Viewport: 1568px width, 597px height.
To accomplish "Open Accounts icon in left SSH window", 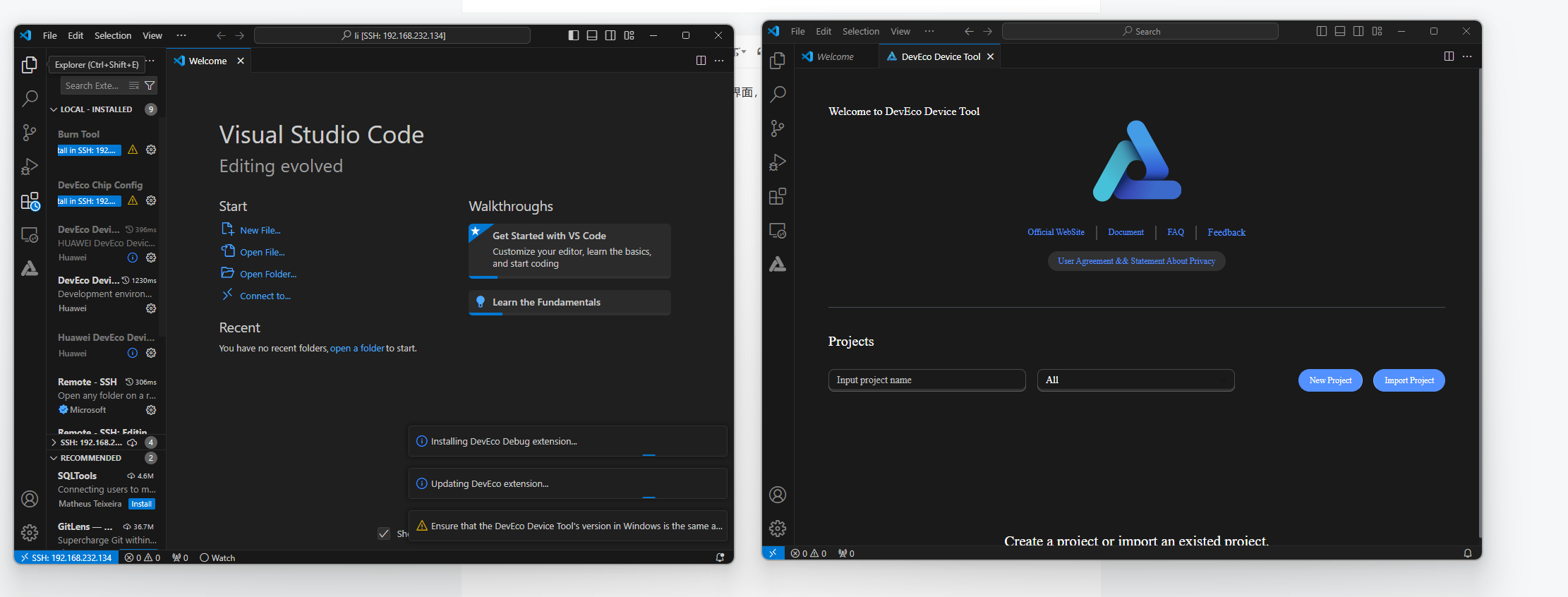I will point(30,499).
